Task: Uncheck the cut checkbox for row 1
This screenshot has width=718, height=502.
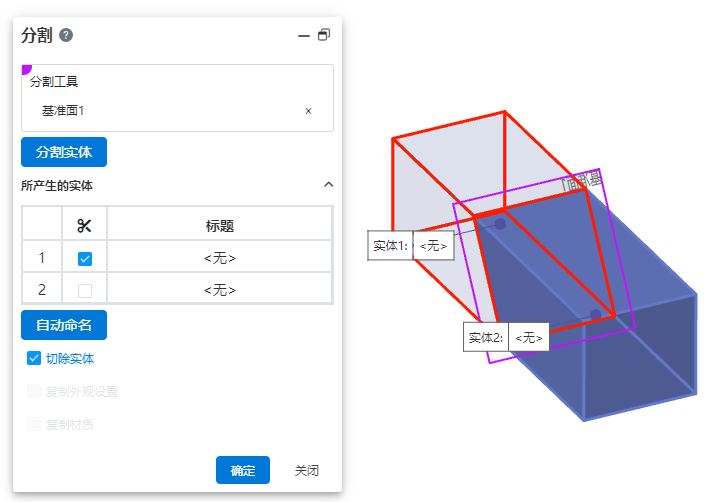Action: coord(85,258)
